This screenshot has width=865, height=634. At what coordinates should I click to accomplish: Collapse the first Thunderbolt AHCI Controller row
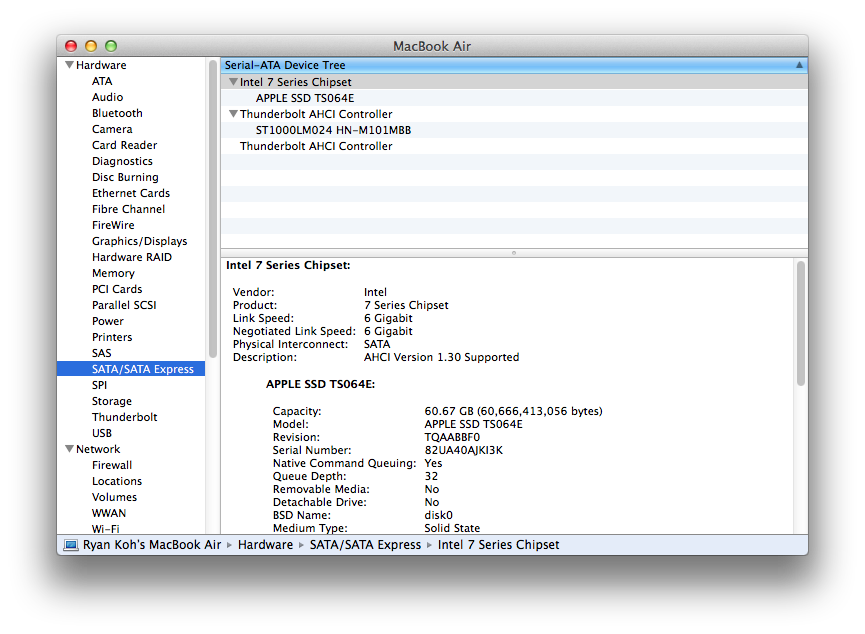click(233, 114)
